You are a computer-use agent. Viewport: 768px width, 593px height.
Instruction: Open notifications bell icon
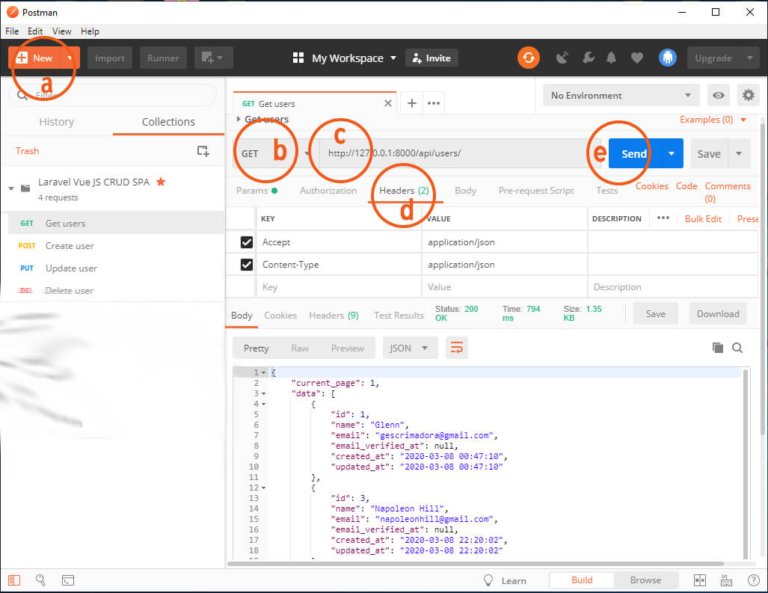[611, 58]
